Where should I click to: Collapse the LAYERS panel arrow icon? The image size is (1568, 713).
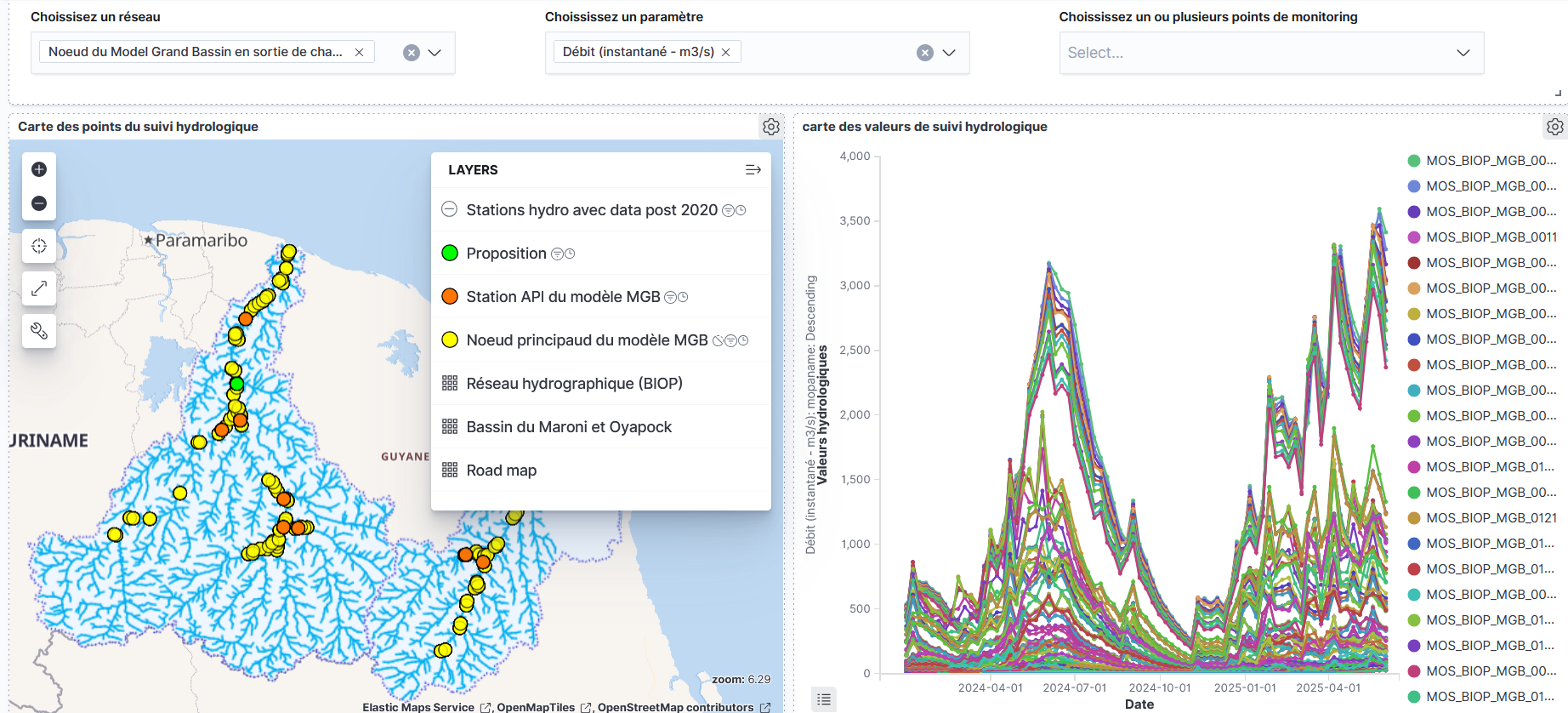click(x=753, y=170)
